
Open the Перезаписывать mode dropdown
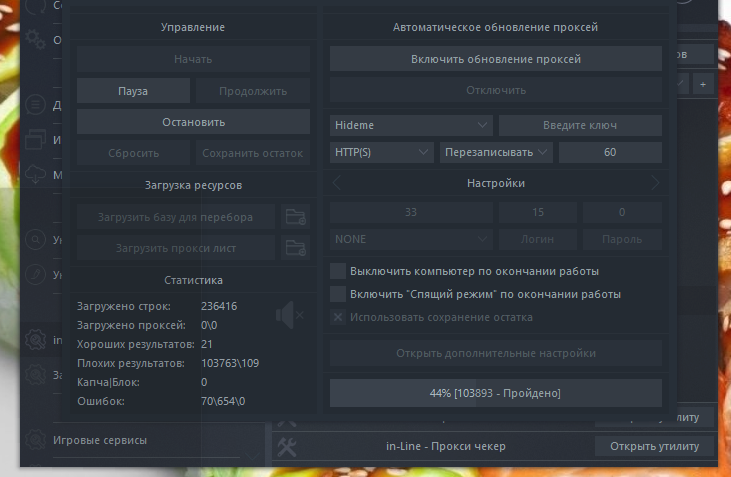(496, 152)
